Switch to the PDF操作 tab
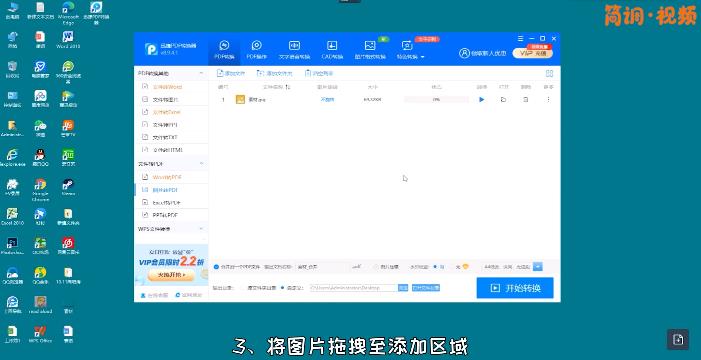 pos(257,50)
